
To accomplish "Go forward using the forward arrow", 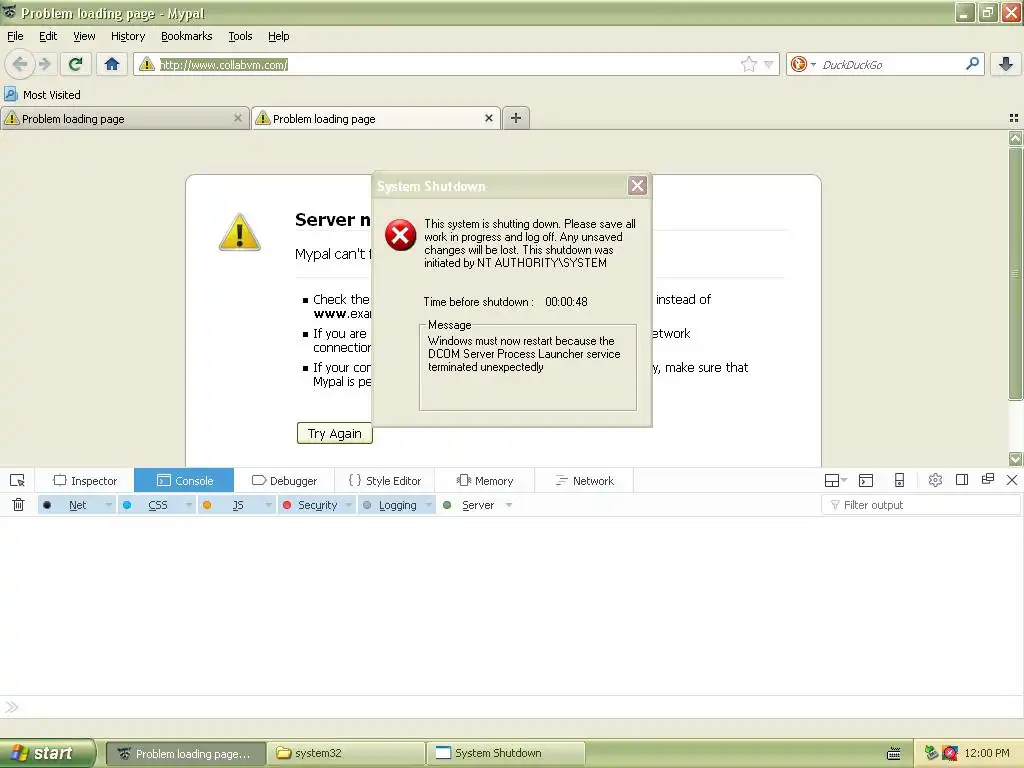I will pos(45,64).
